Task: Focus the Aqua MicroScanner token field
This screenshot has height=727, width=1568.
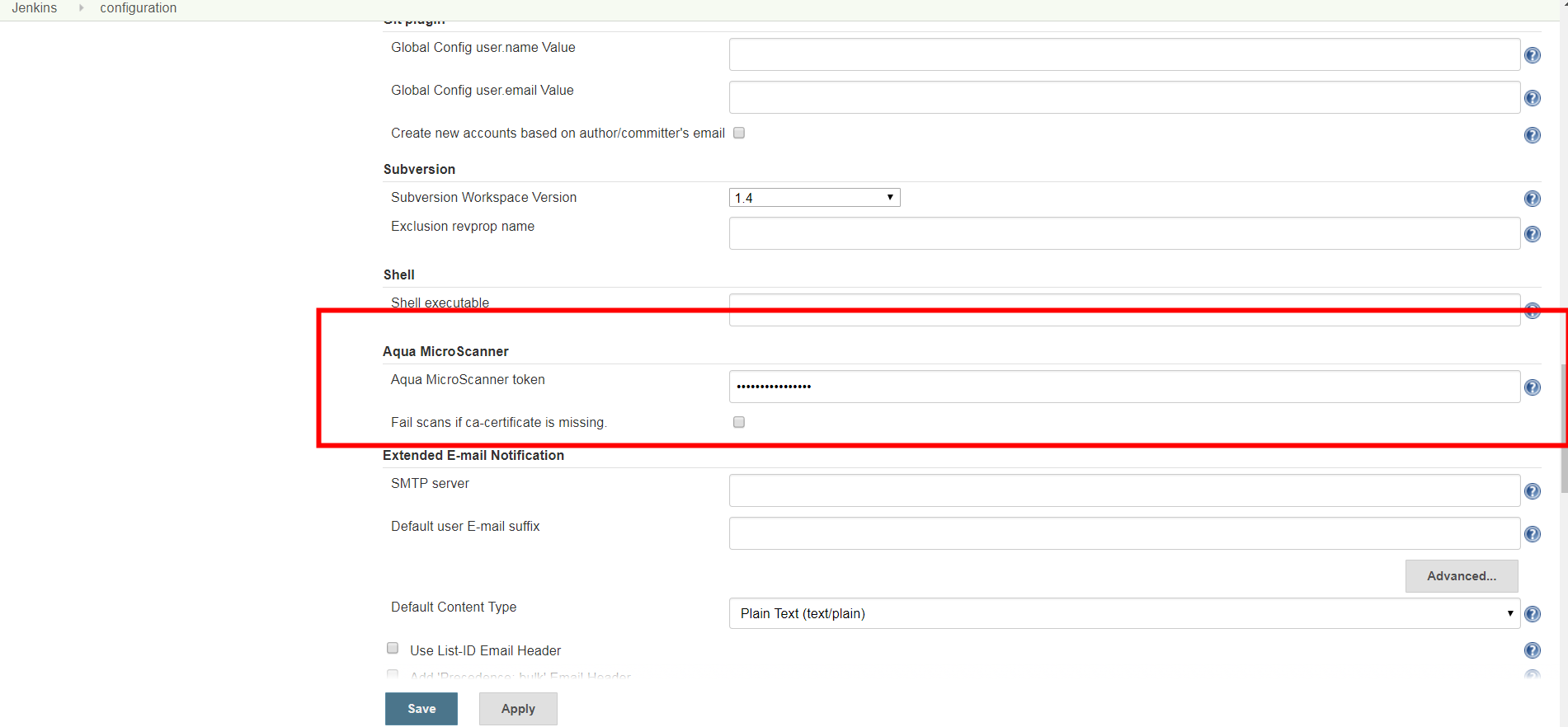Action: [x=1124, y=387]
